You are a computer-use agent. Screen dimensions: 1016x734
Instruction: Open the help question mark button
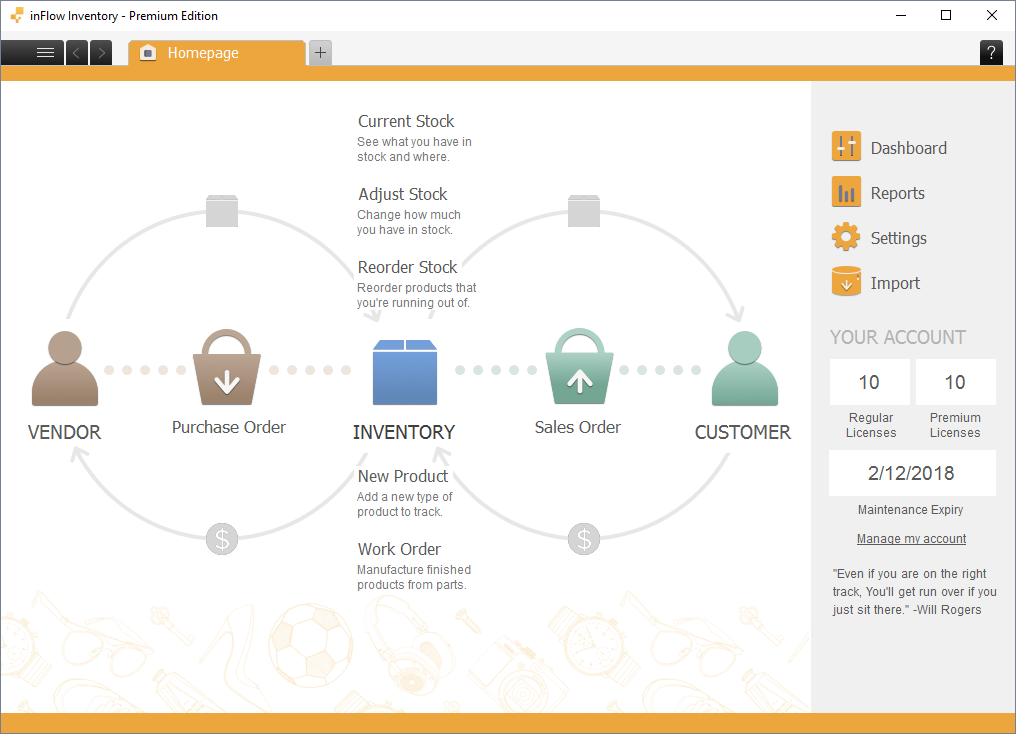[991, 53]
